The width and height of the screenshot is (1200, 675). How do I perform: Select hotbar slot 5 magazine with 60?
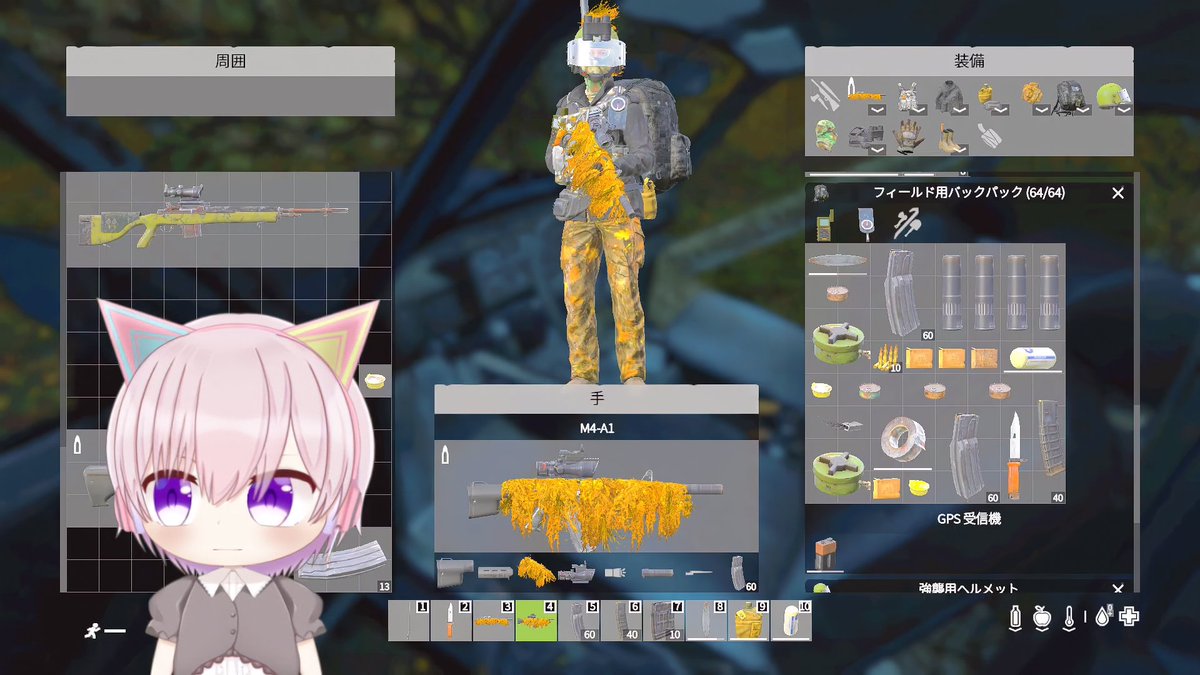click(578, 620)
